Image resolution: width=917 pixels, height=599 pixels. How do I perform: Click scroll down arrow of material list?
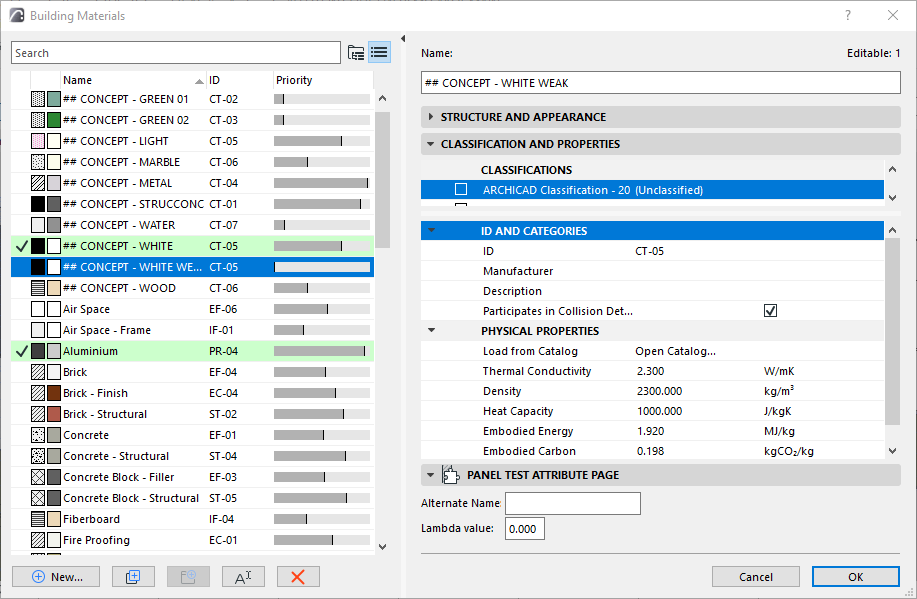382,547
